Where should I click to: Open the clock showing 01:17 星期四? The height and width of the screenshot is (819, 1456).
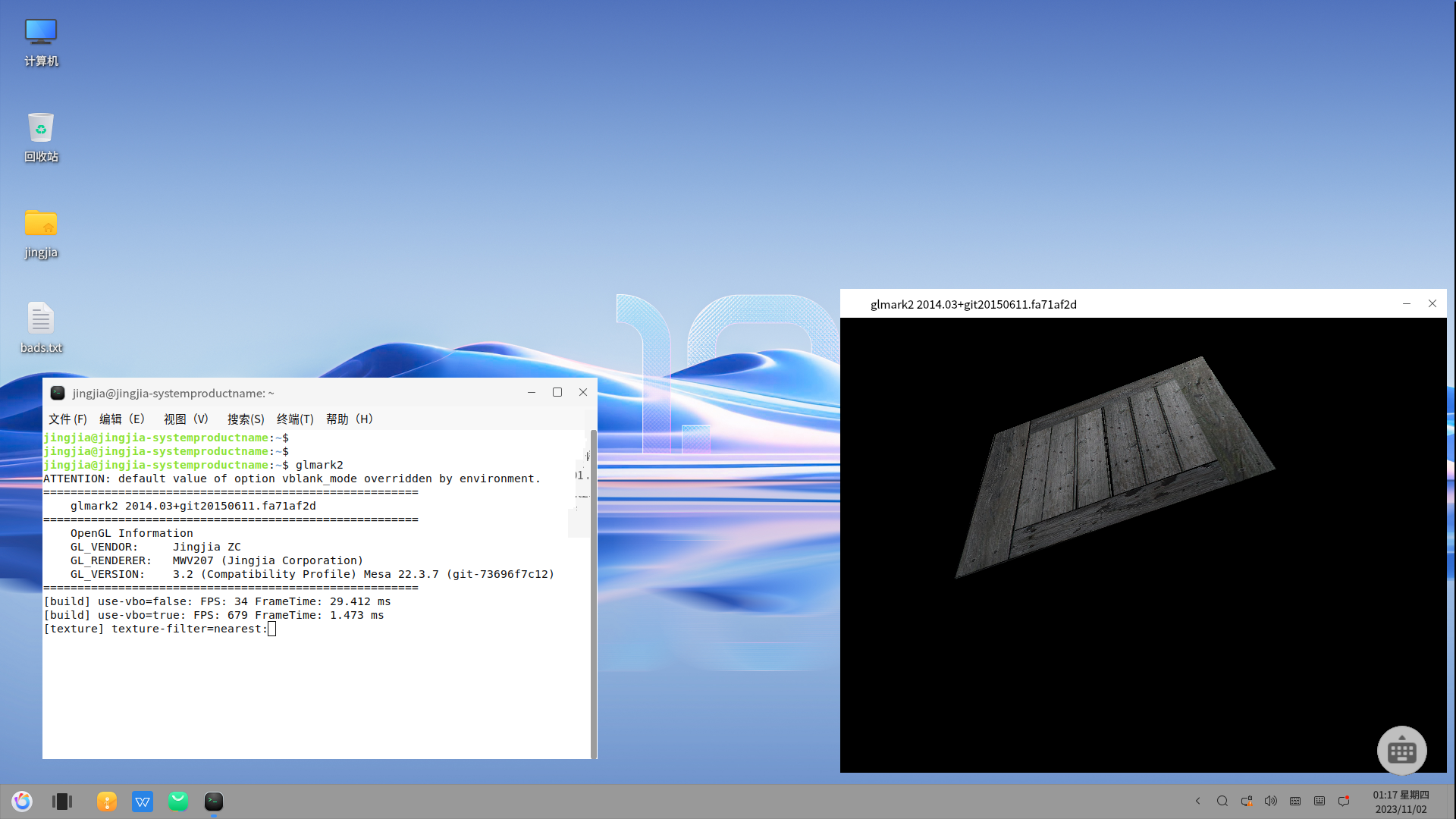point(1401,802)
